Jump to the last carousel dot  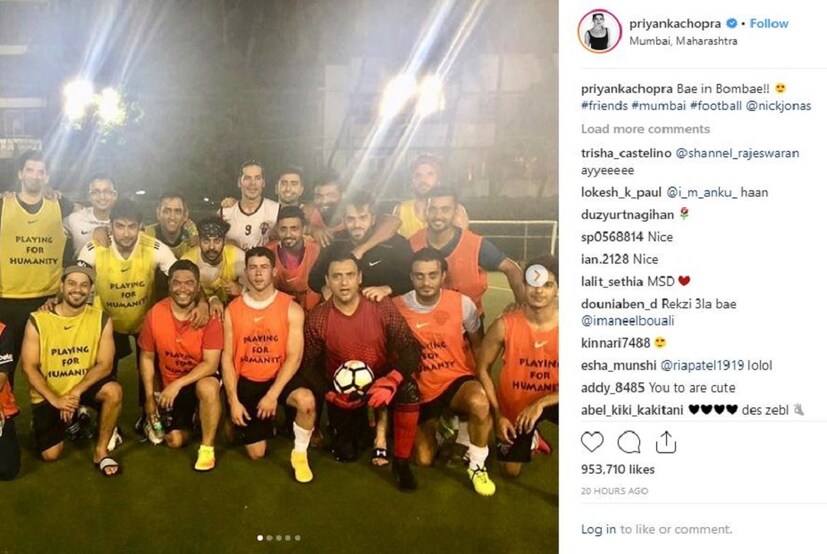tap(297, 538)
